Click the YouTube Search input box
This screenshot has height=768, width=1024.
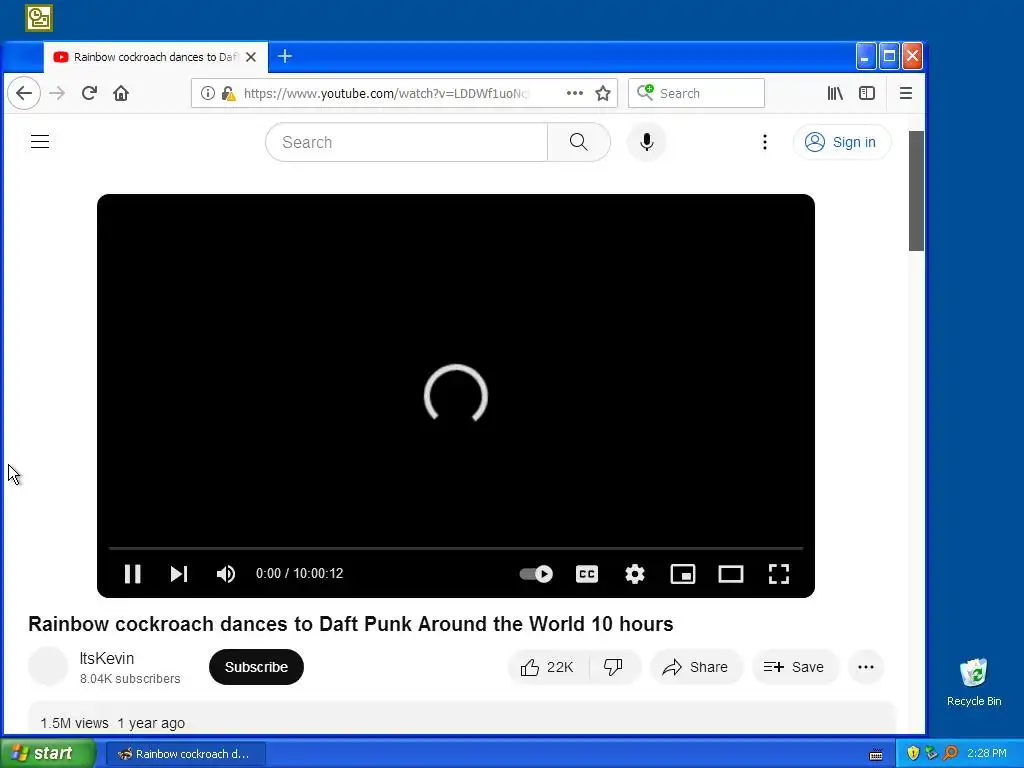point(406,142)
